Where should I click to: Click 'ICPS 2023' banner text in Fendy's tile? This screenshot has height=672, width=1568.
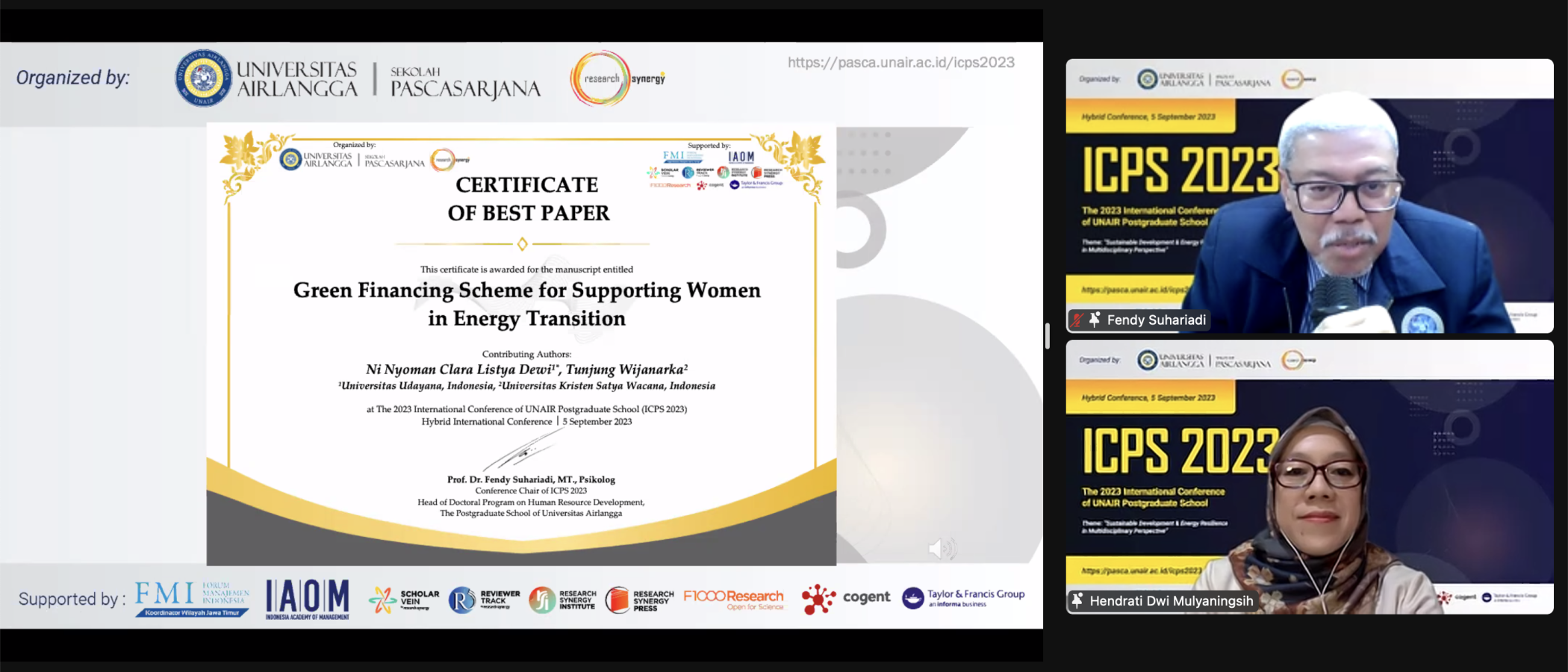[1181, 170]
